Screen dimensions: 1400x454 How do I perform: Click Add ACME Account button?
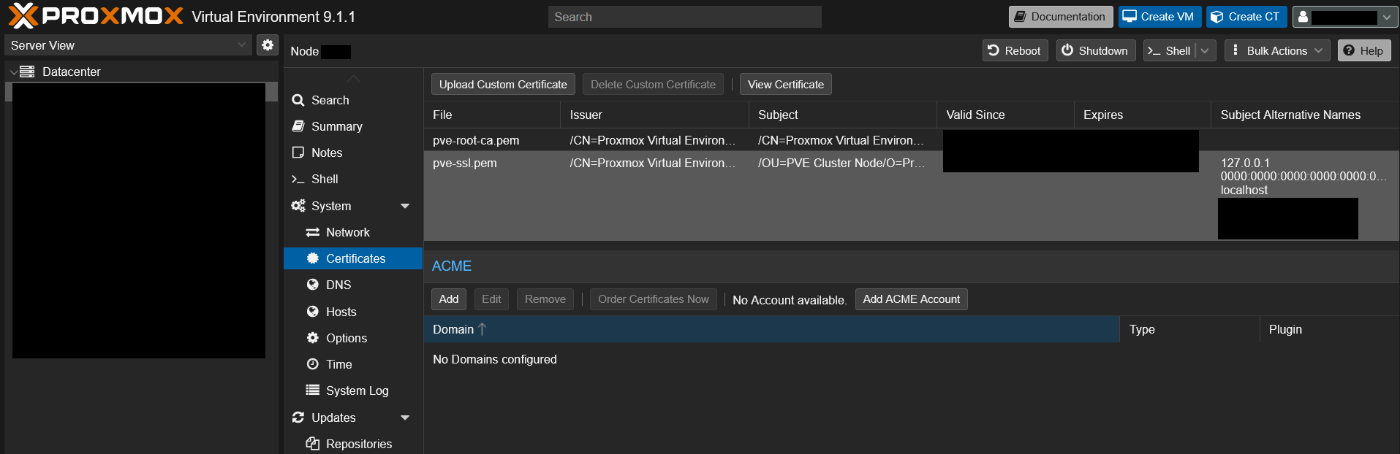911,299
